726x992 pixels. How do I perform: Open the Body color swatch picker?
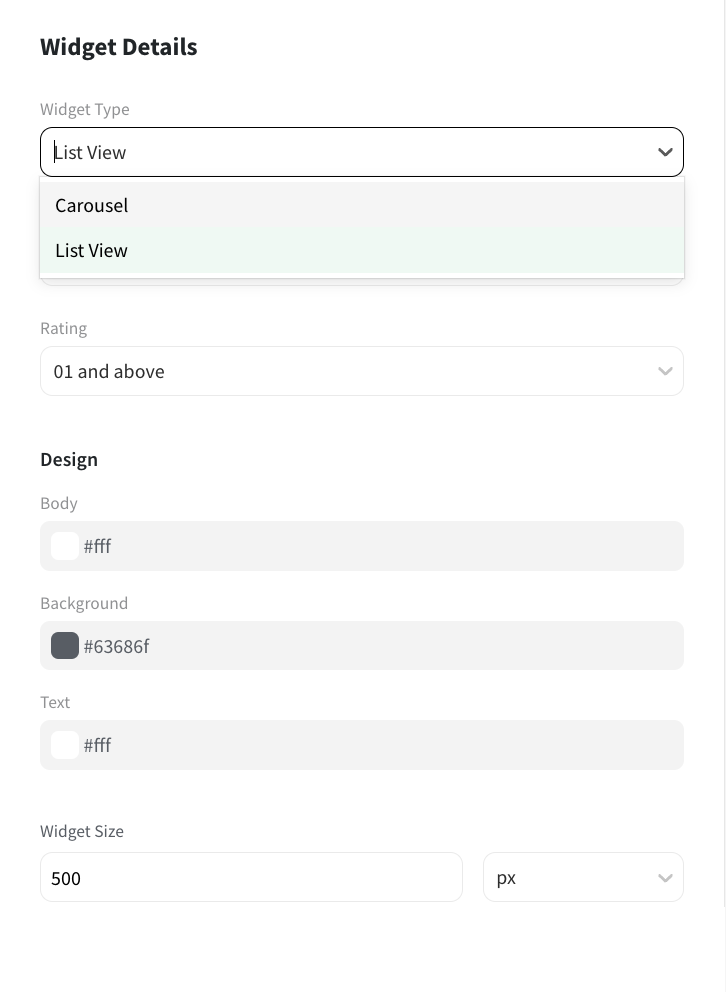[65, 546]
